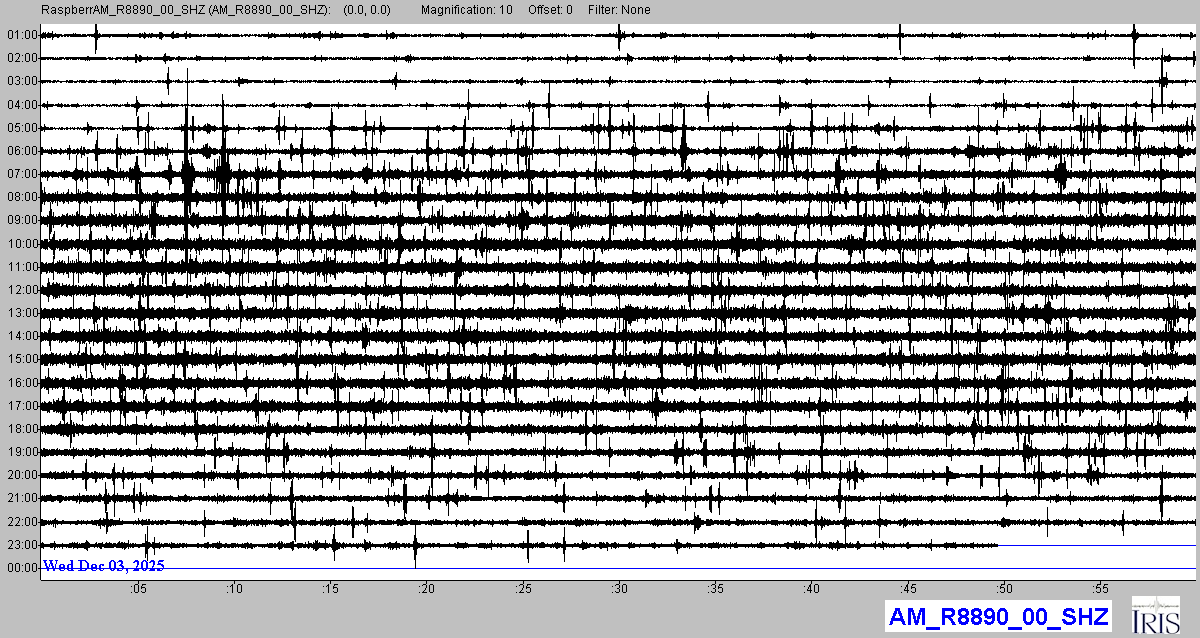The height and width of the screenshot is (638, 1200).
Task: Select the 05:00 hour trace label
Action: [x=22, y=128]
